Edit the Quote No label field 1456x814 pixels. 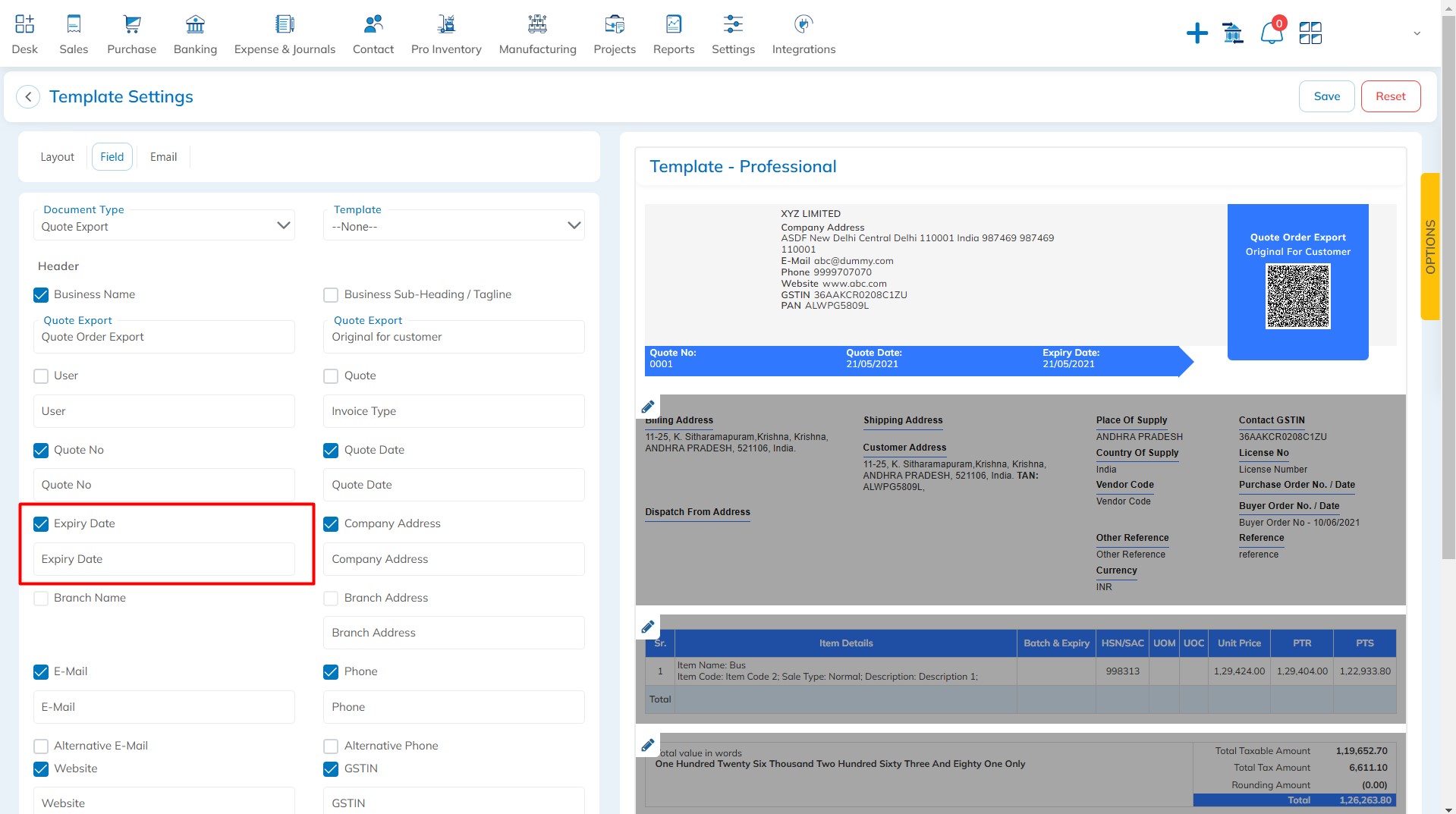(164, 485)
